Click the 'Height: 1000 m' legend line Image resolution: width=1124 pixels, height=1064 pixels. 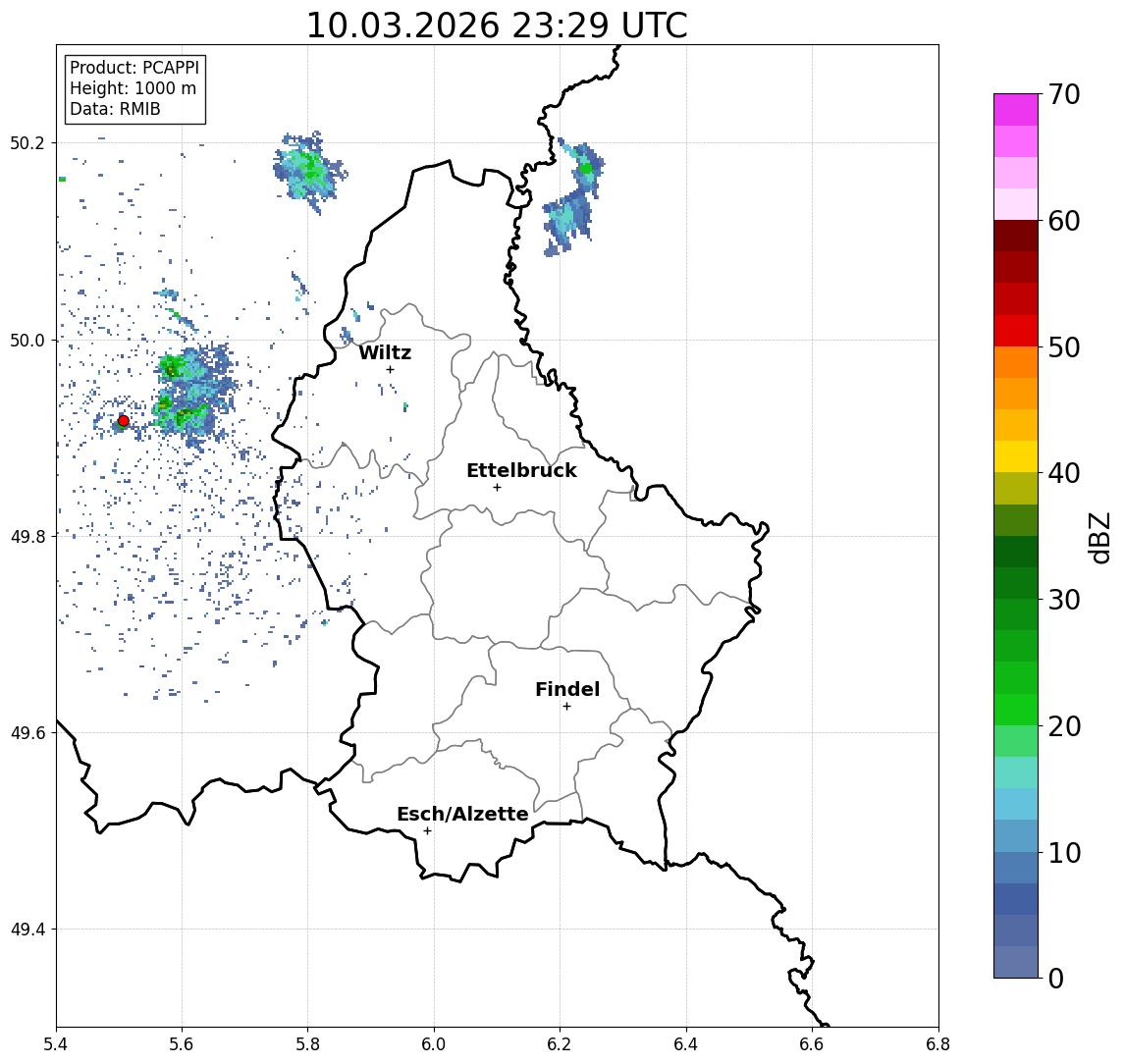(133, 88)
